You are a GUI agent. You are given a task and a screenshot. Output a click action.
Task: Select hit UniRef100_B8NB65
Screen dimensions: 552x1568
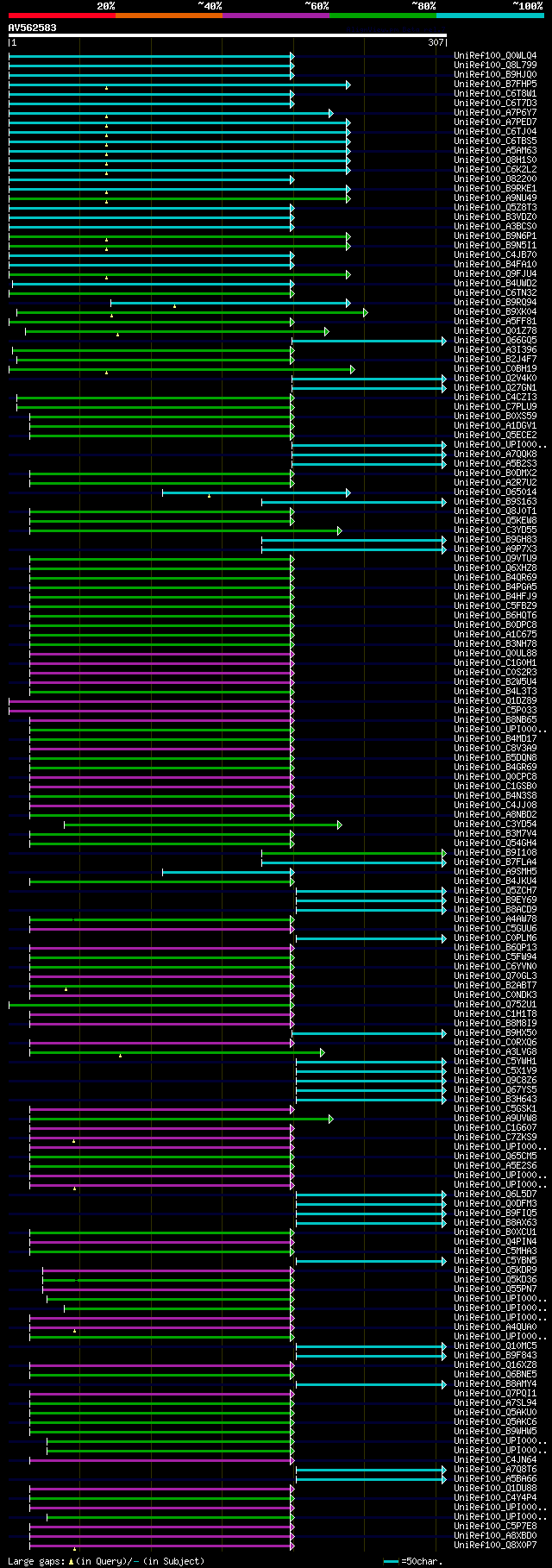[495, 720]
